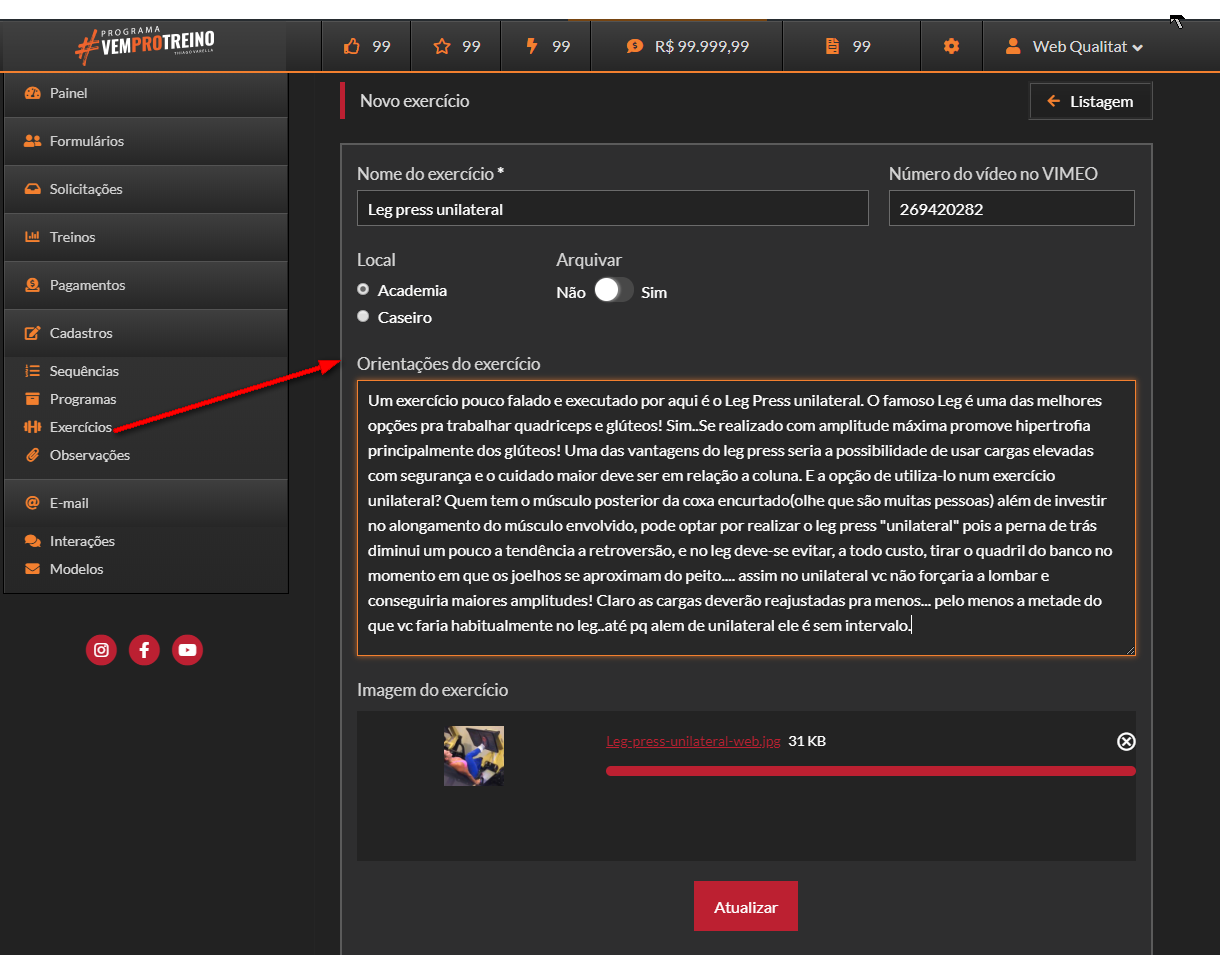The height and width of the screenshot is (955, 1220).
Task: Go to Programas submenu item
Action: (x=83, y=399)
